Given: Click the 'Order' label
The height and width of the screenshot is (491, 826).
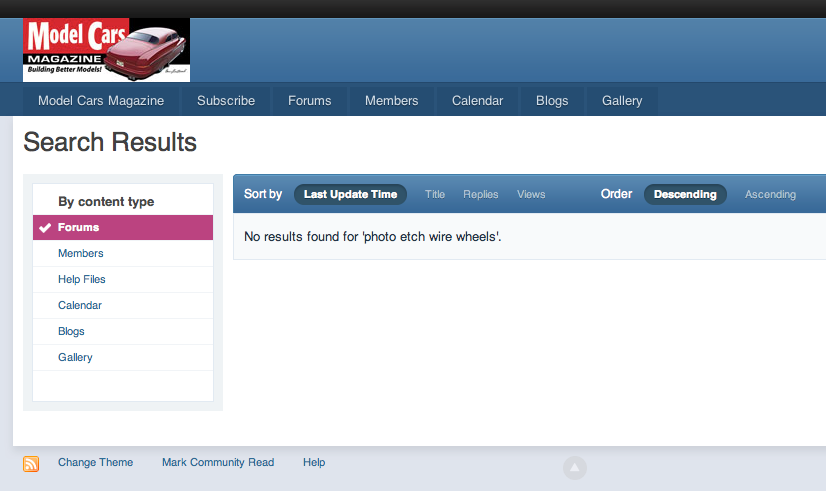Looking at the screenshot, I should coord(616,194).
